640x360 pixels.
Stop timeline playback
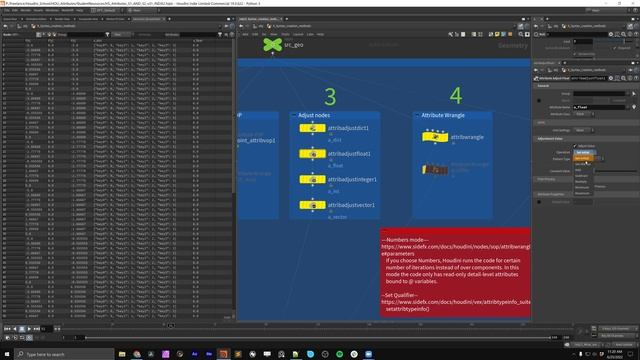tap(22, 329)
